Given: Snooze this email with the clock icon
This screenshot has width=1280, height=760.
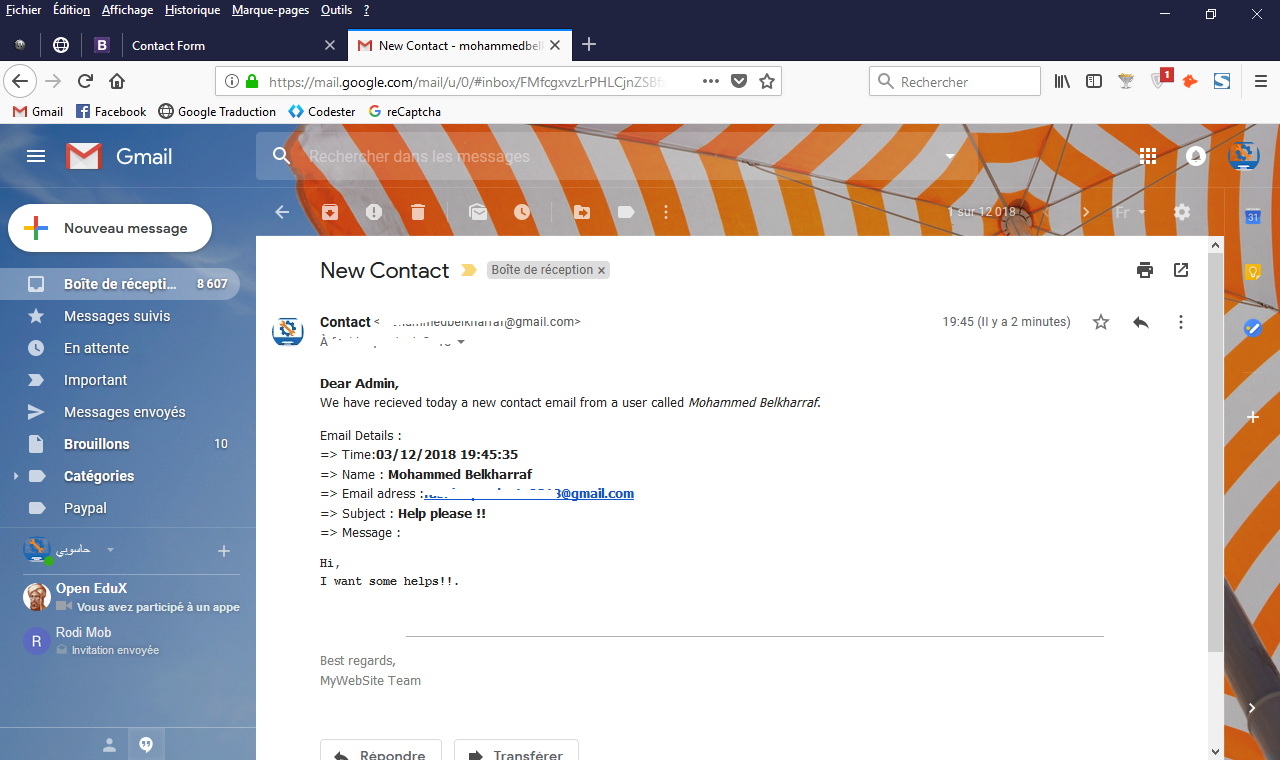Looking at the screenshot, I should pos(522,212).
